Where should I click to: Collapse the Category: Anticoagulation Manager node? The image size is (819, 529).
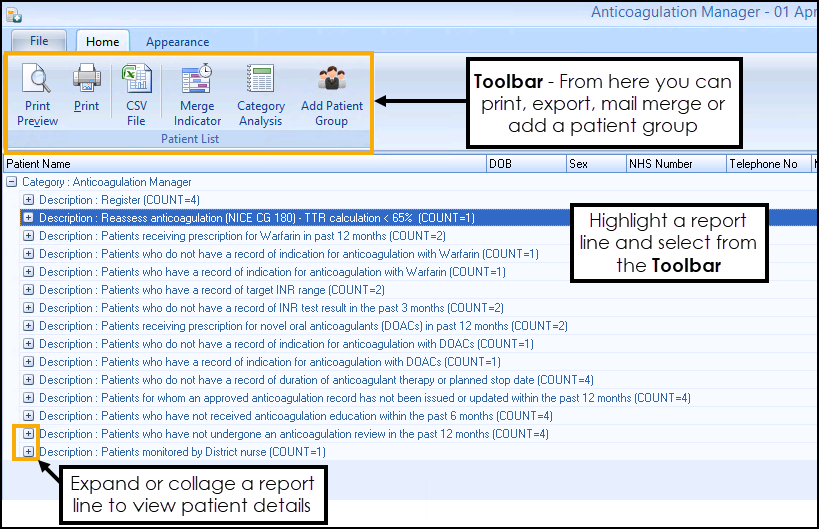11,182
